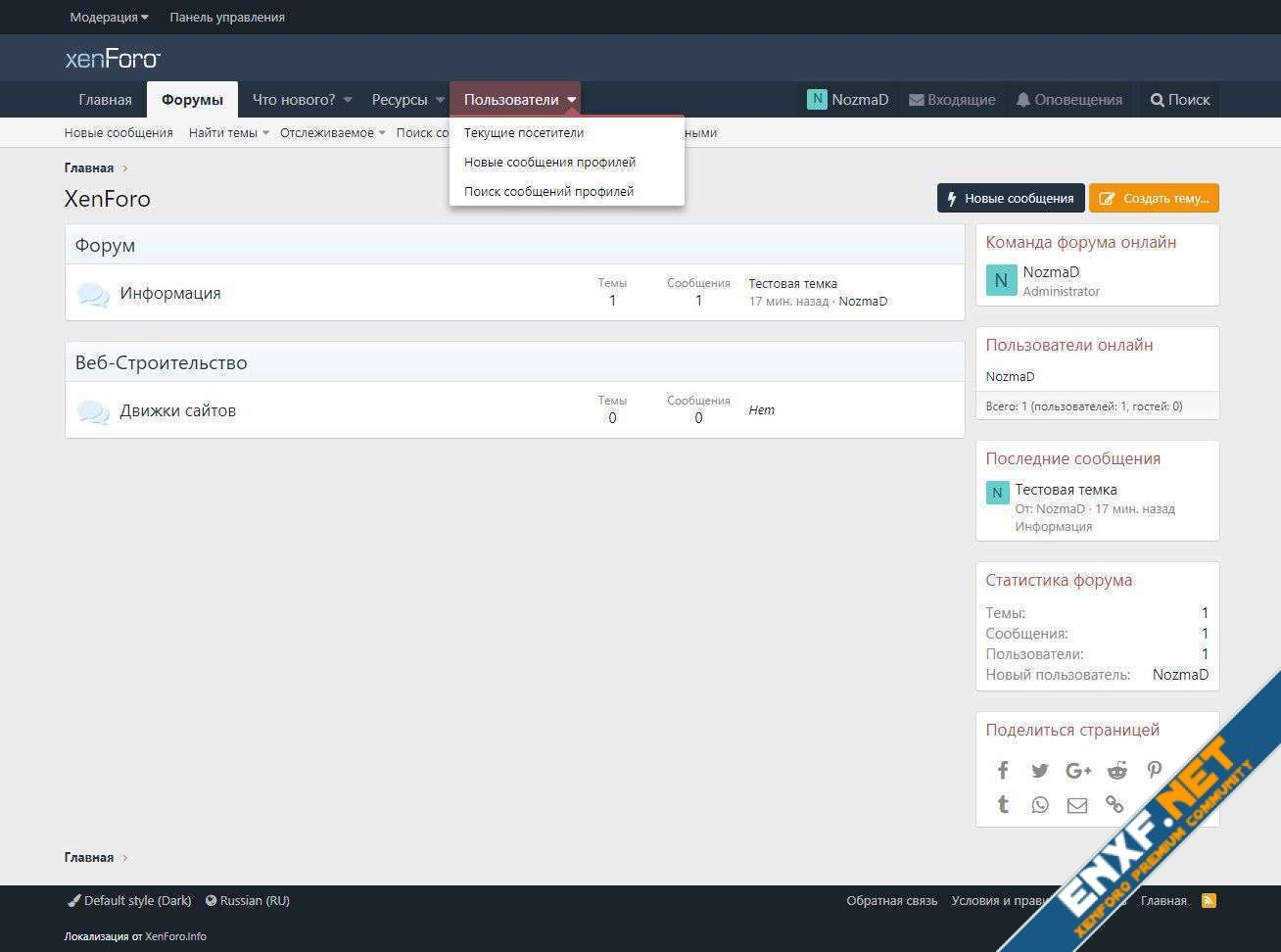Open Тестовая темка in Последние сообщения block
1281x952 pixels.
(x=1067, y=490)
